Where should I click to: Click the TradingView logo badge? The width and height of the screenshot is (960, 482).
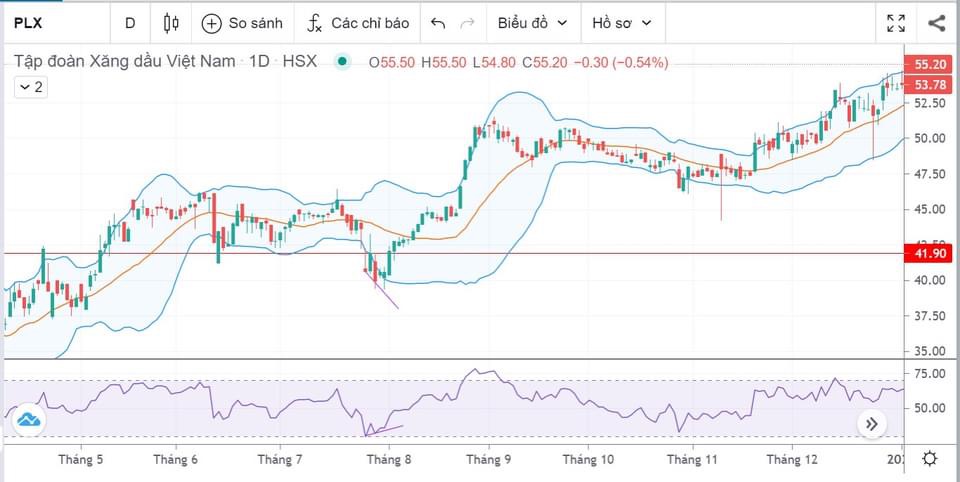pos(28,420)
